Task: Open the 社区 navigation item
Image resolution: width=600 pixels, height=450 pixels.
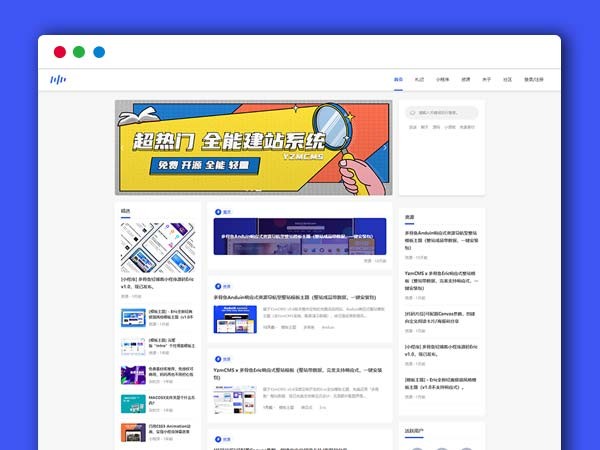Action: tap(507, 80)
